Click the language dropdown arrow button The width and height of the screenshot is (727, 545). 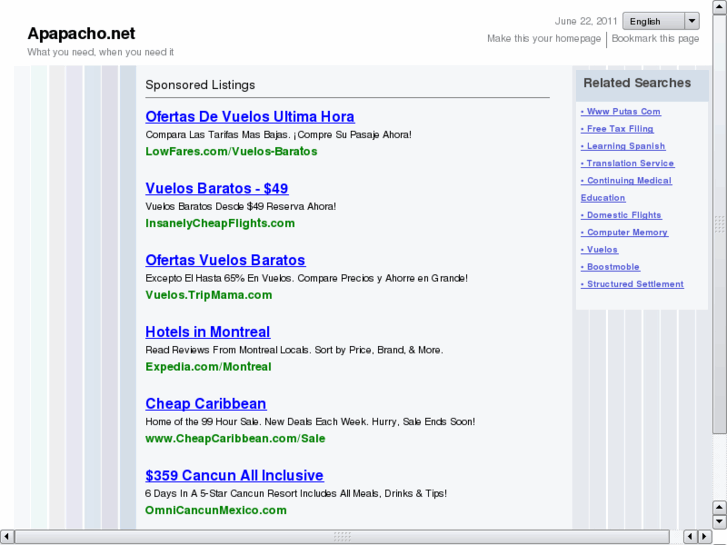pyautogui.click(x=692, y=21)
